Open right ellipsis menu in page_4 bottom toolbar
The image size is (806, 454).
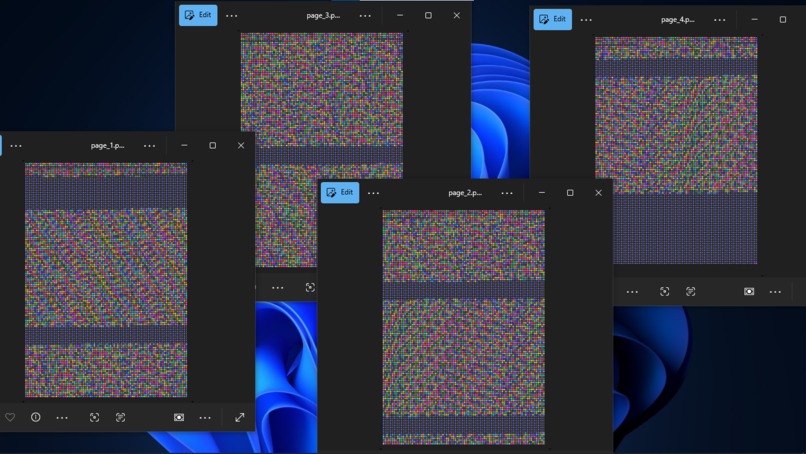[775, 292]
